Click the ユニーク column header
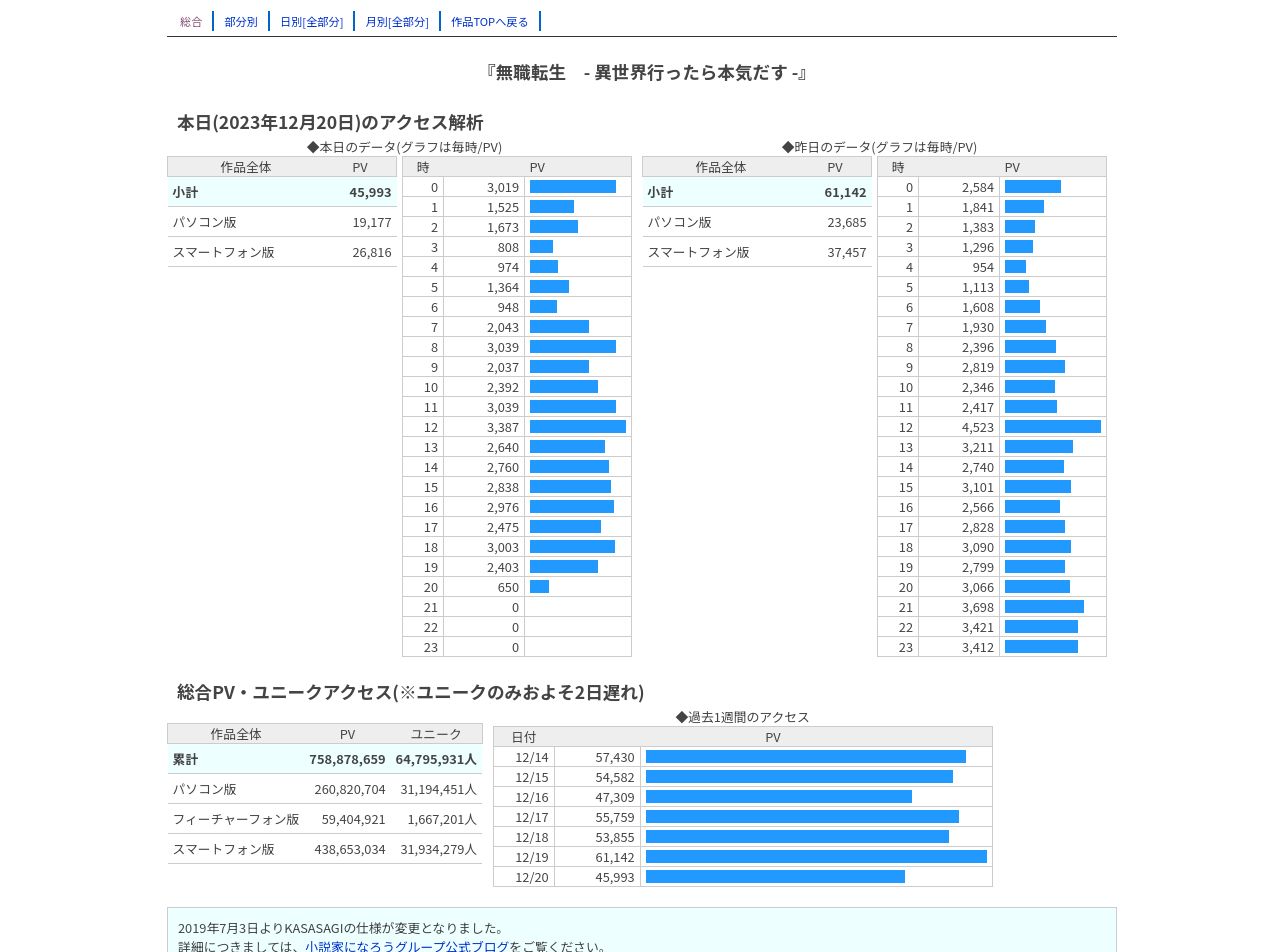 point(436,734)
